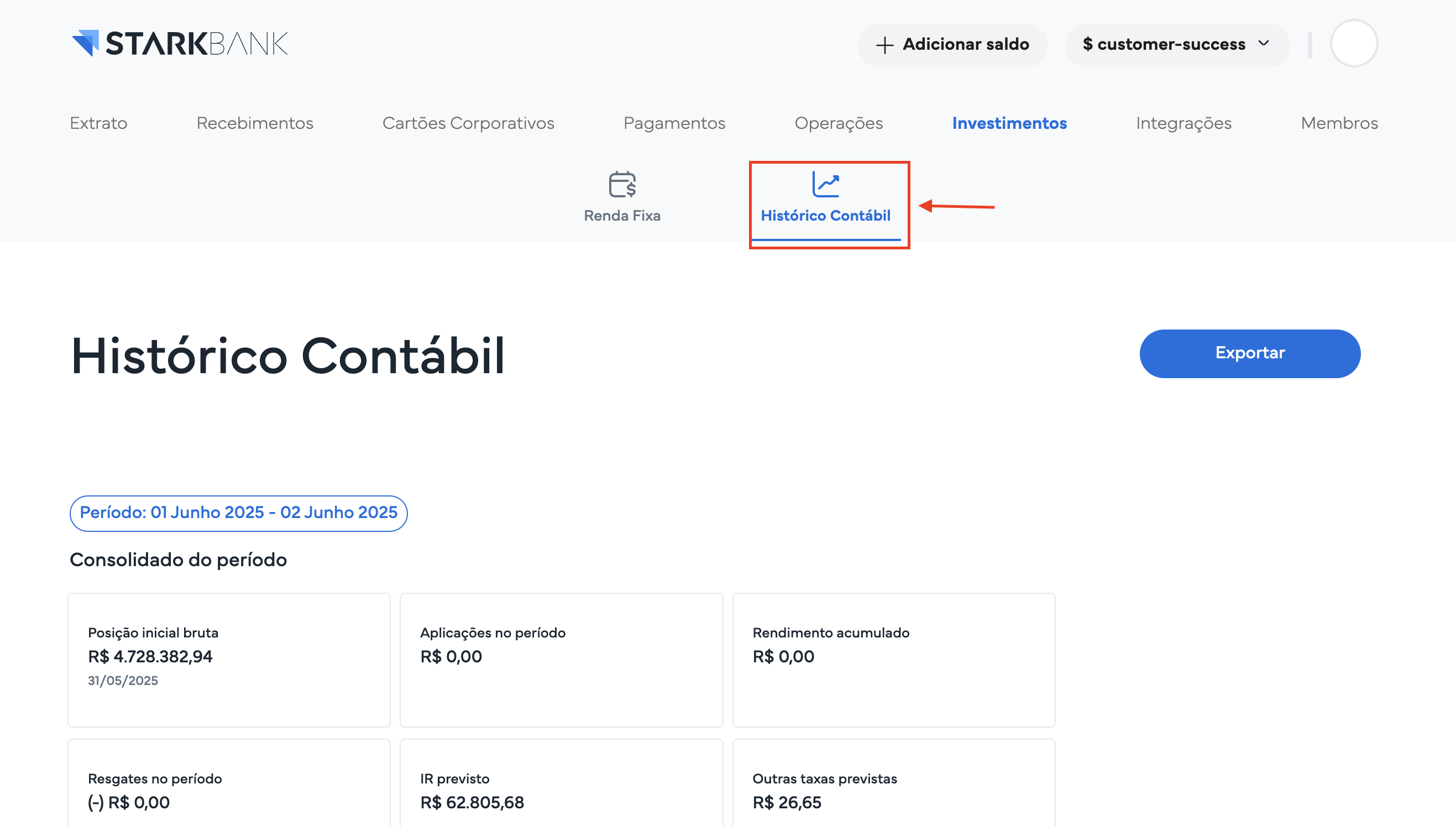
Task: Select the Histórico Contábil tab label
Action: pyautogui.click(x=825, y=216)
